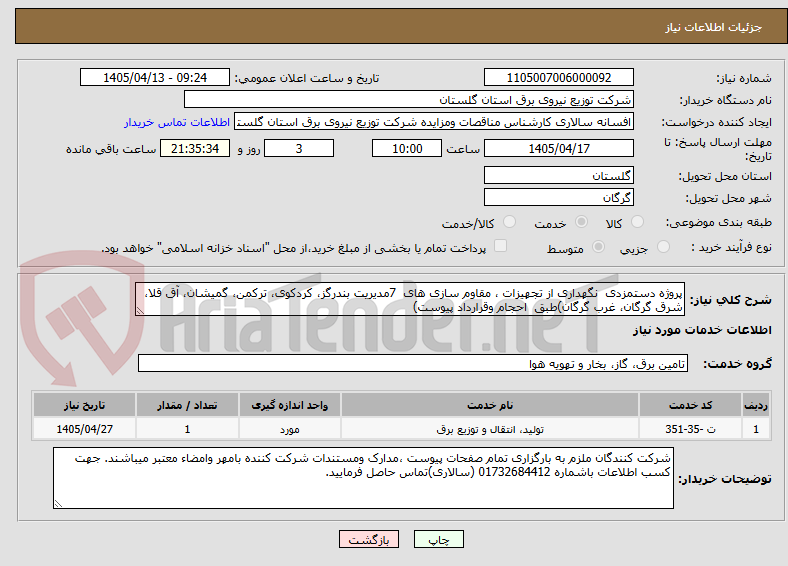This screenshot has height=566, width=788.
Task: Select the متوسط purchase type radio
Action: coord(598,246)
